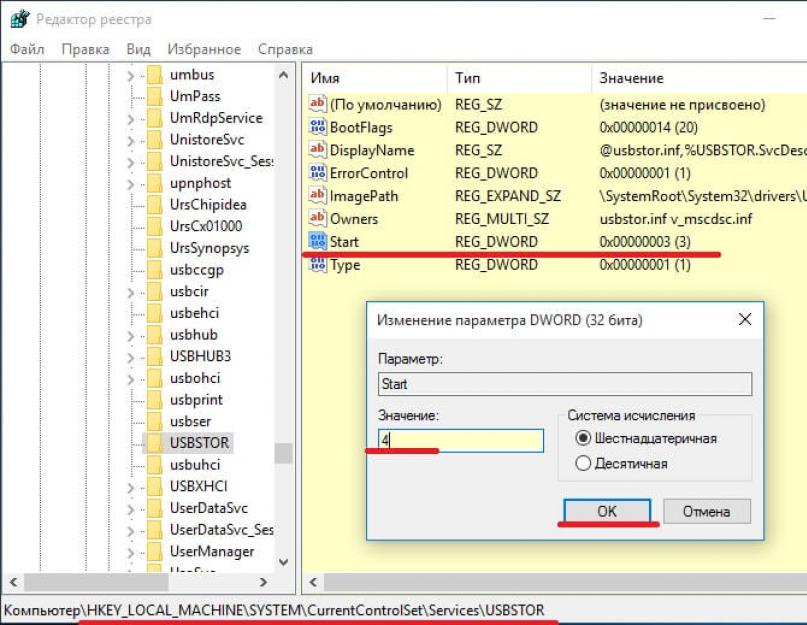Expand the USBHUB3 tree node
Viewport: 807px width, 625px height.
pos(131,357)
